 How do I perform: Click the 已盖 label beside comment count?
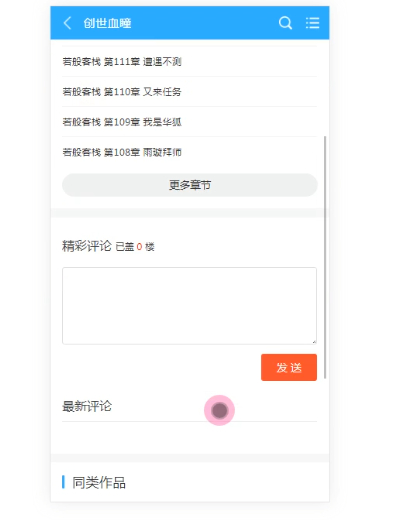125,247
